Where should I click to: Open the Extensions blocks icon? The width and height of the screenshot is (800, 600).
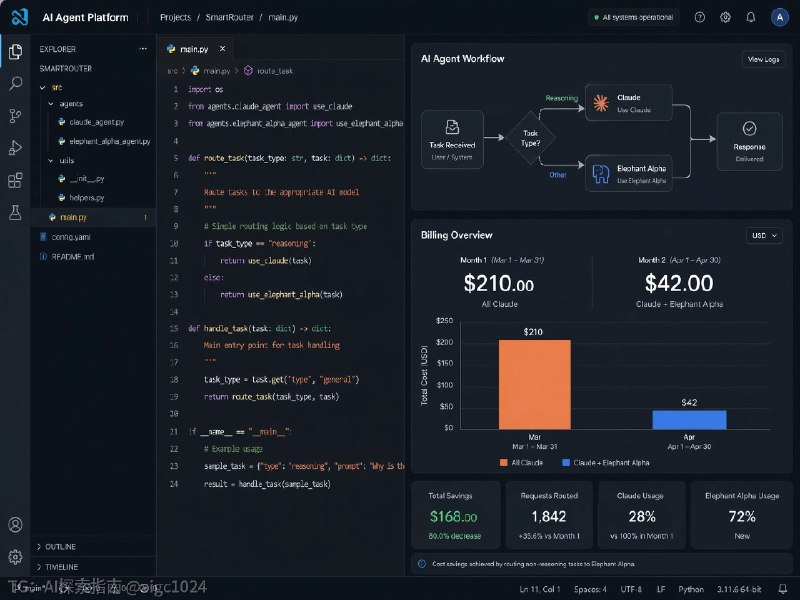[15, 180]
